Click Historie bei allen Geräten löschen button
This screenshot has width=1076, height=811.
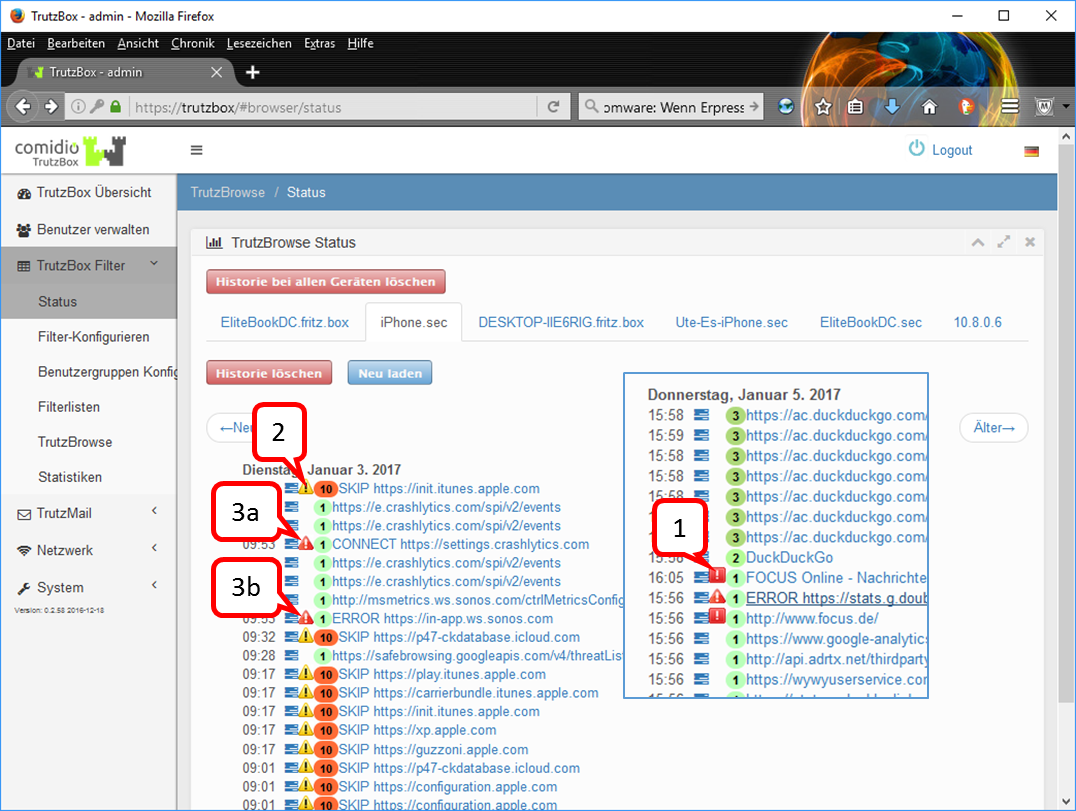pyautogui.click(x=326, y=281)
